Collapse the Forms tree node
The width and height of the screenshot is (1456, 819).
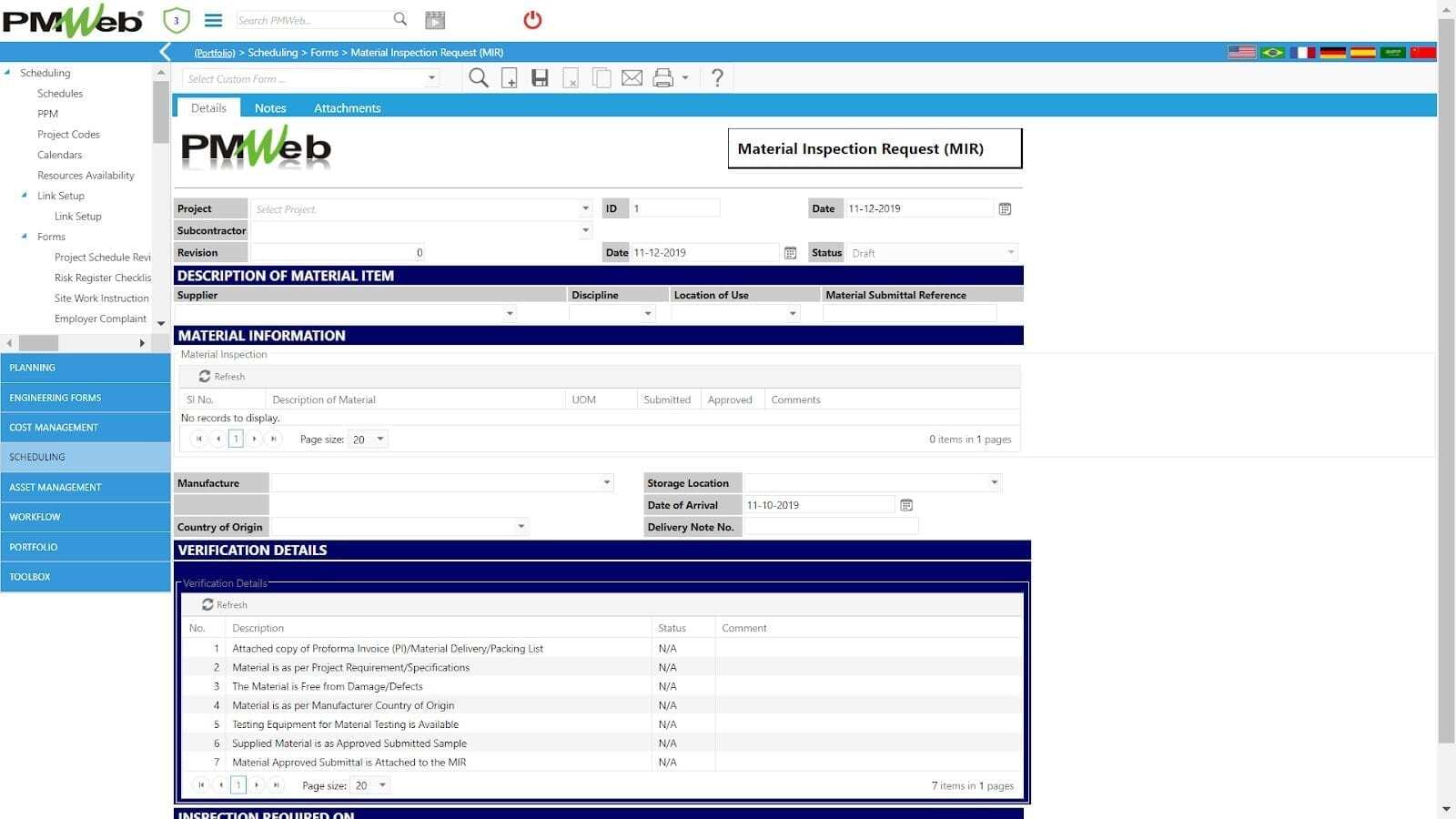point(25,237)
